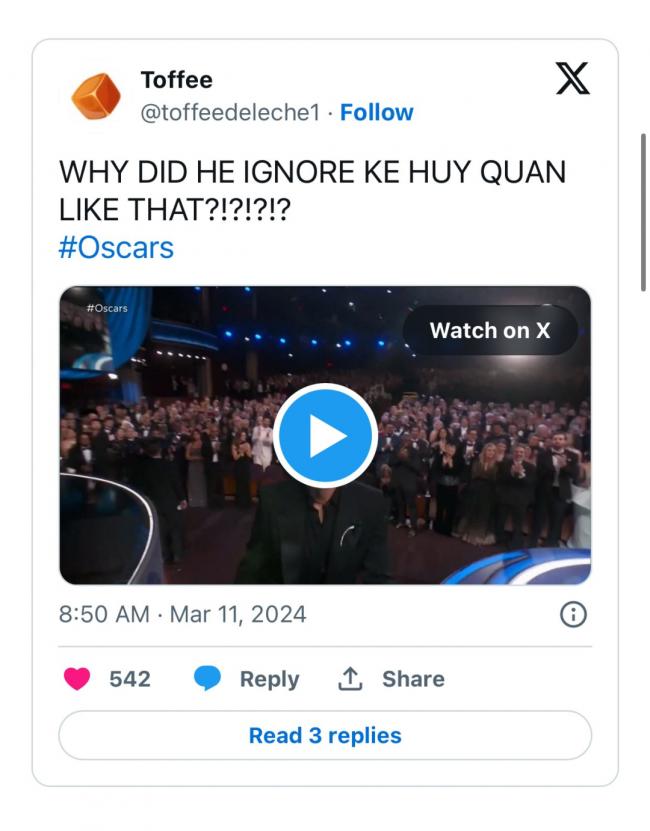Click the 542 likes count
Screen dimensions: 650x831
(130, 679)
